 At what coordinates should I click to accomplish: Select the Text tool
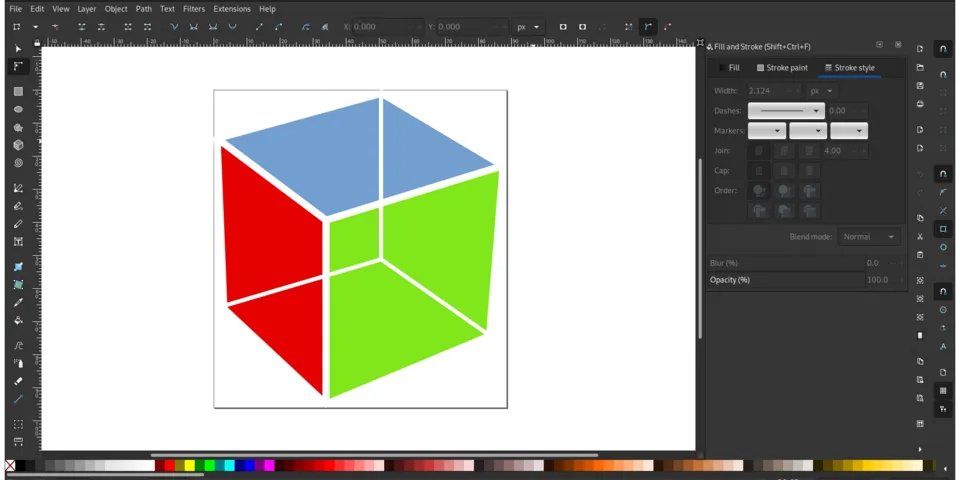click(x=18, y=242)
